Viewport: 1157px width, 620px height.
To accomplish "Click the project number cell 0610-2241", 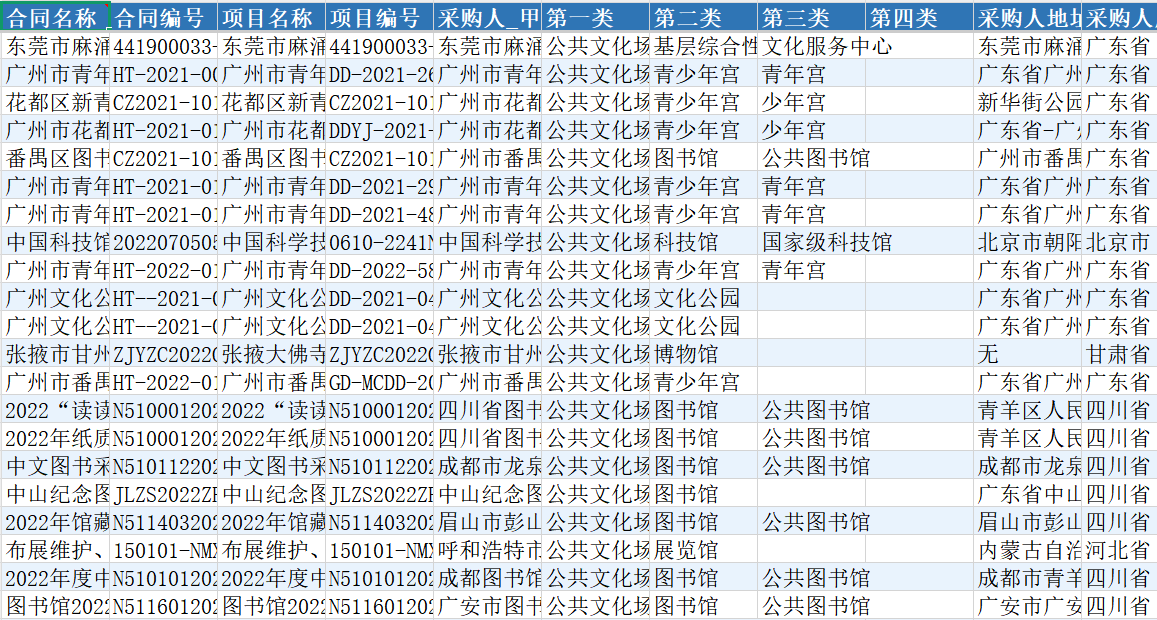I will (x=380, y=242).
